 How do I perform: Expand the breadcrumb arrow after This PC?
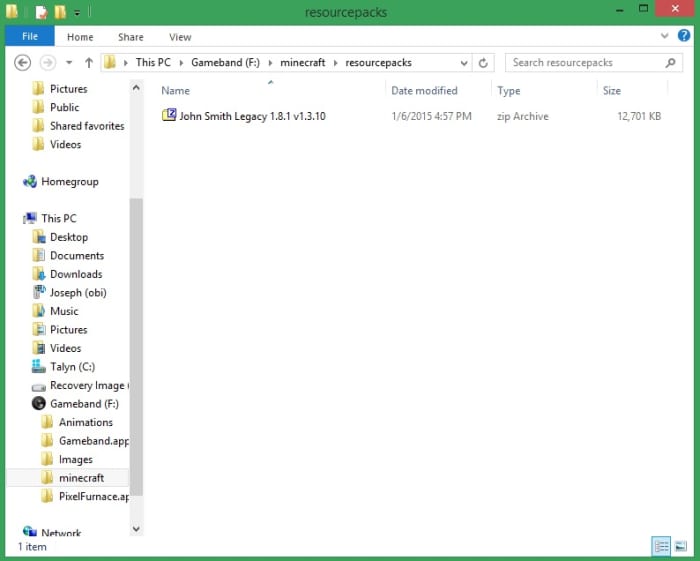click(181, 63)
